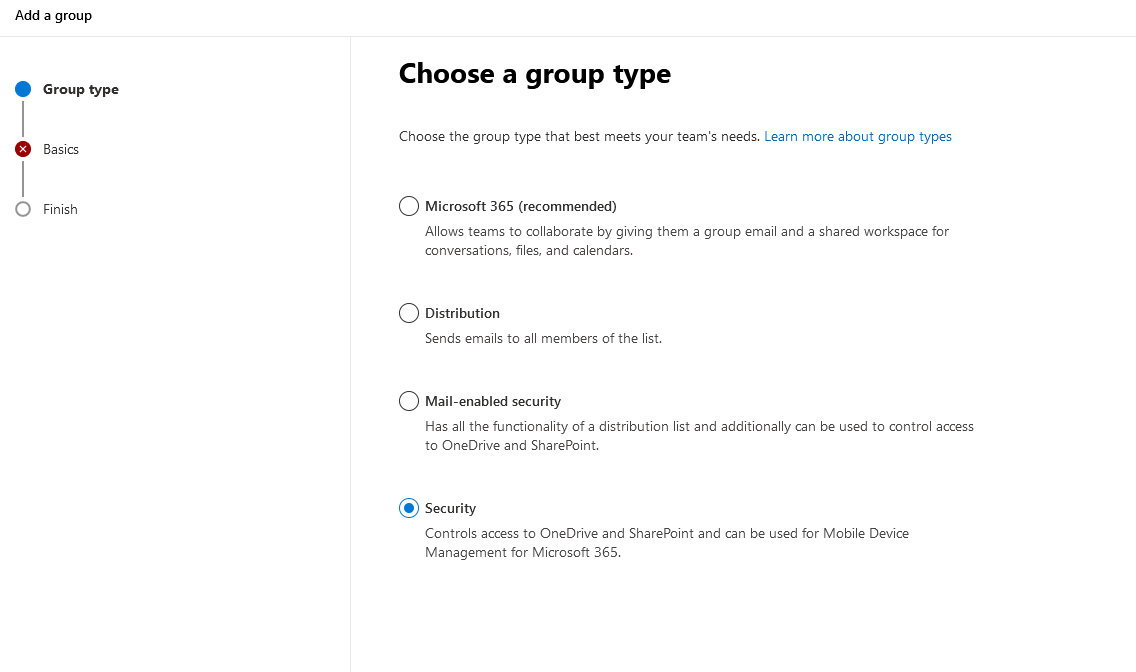The image size is (1136, 672).
Task: Open Learn more about group types link
Action: (858, 137)
